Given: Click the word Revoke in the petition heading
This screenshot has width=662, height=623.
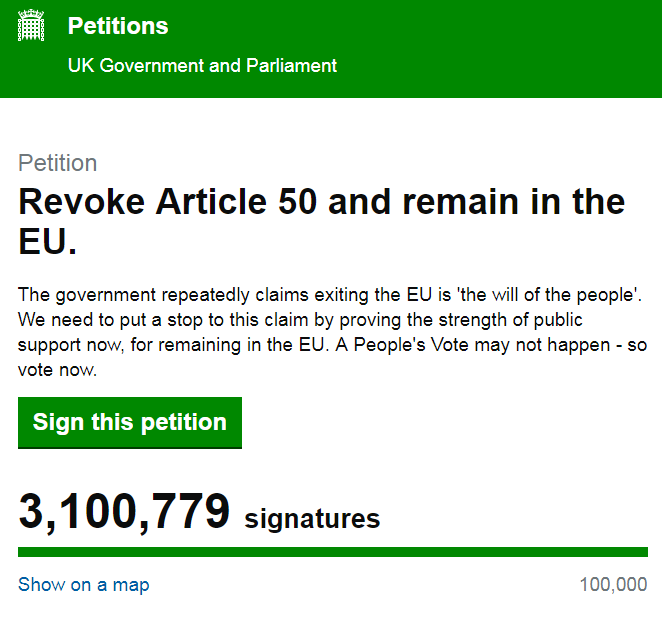Looking at the screenshot, I should pos(82,201).
